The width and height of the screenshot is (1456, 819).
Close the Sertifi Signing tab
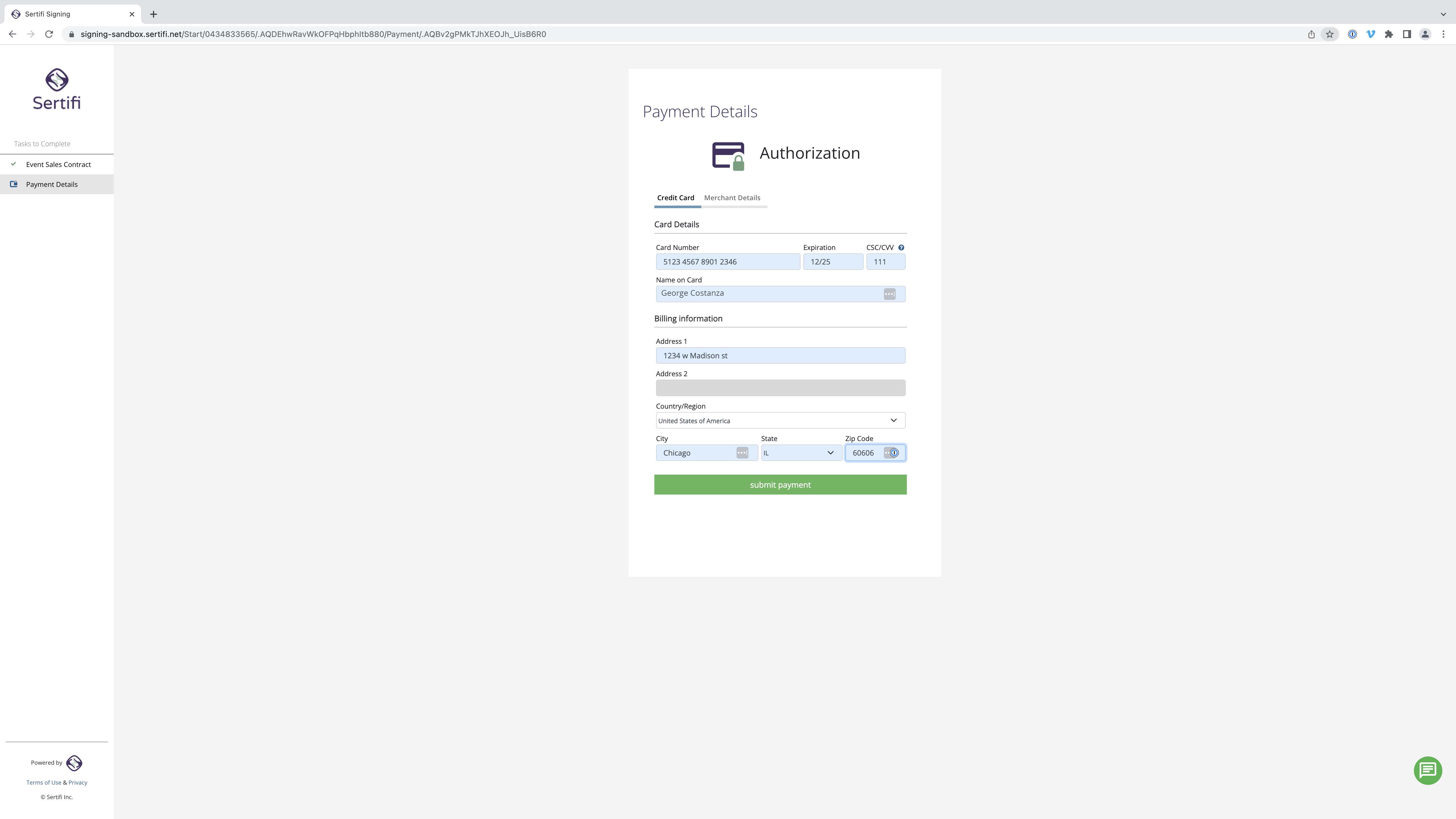coord(132,14)
